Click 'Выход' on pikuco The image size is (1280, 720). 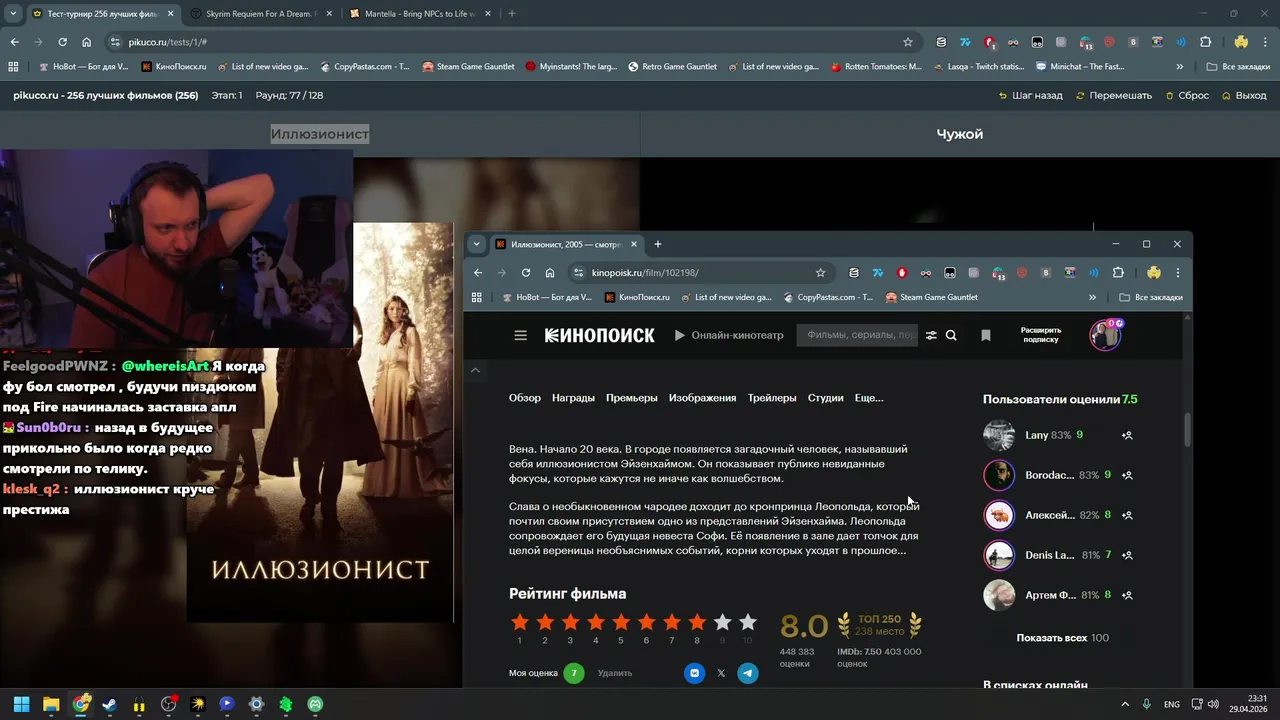click(1244, 96)
